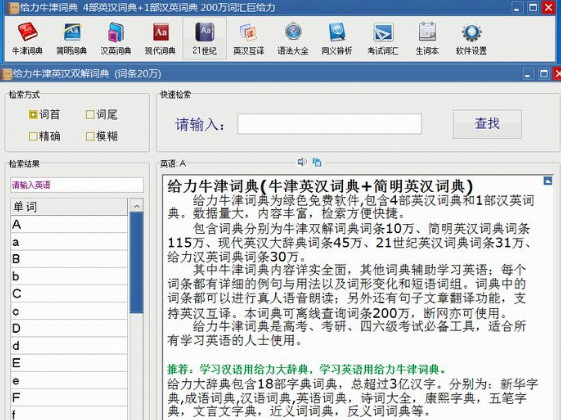Open the 英汉互译 translation icon
The width and height of the screenshot is (561, 420).
(x=248, y=38)
